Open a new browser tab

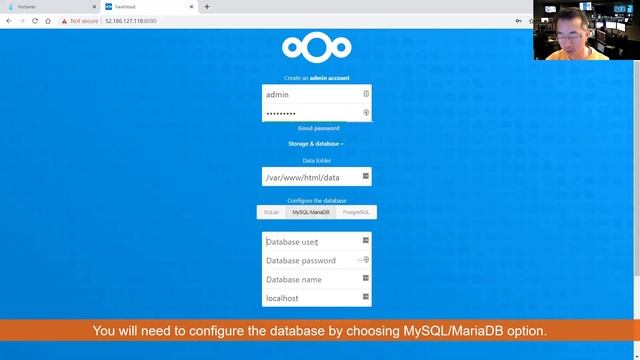pos(207,7)
